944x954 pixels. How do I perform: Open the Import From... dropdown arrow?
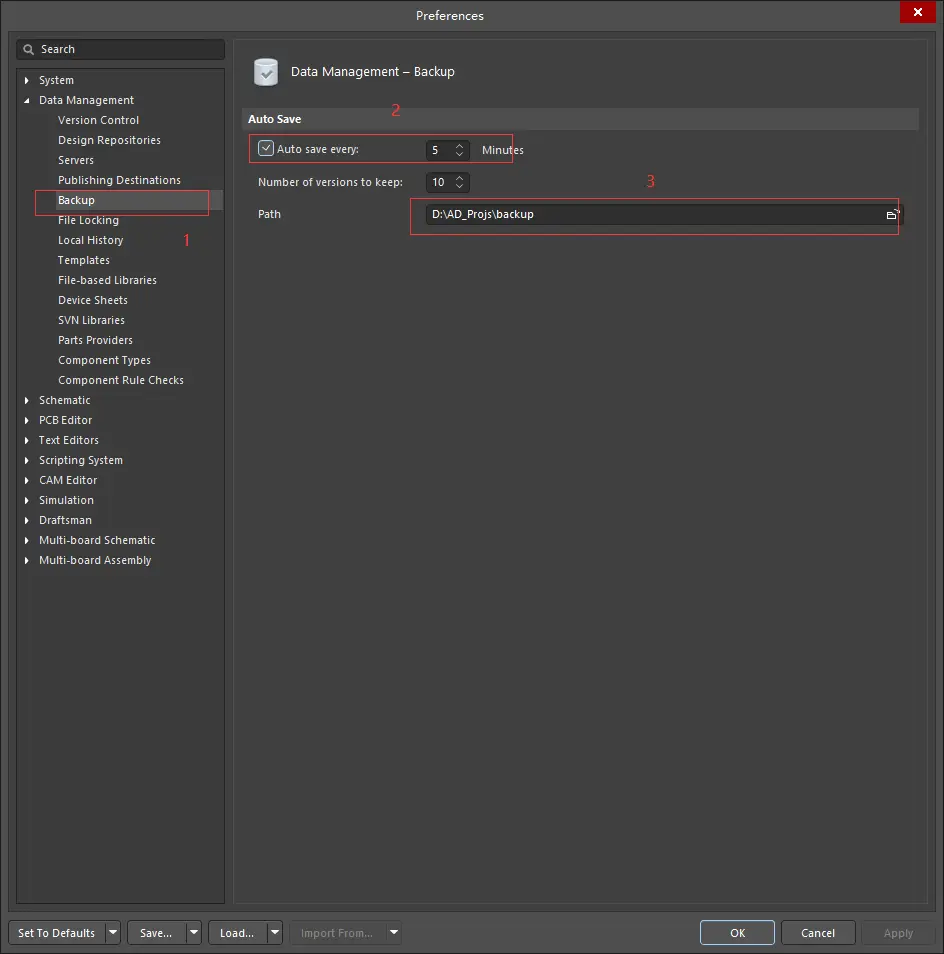[x=394, y=933]
